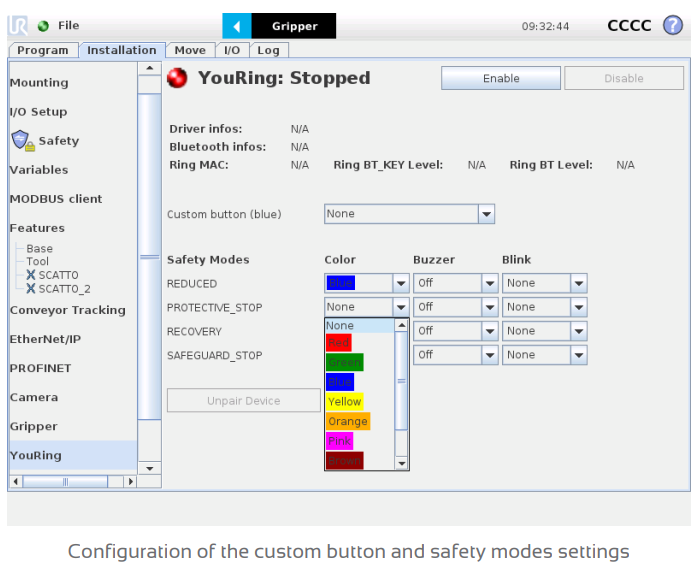697x575 pixels.
Task: Click sidebar horizontal scroll right arrow
Action: tap(130, 481)
